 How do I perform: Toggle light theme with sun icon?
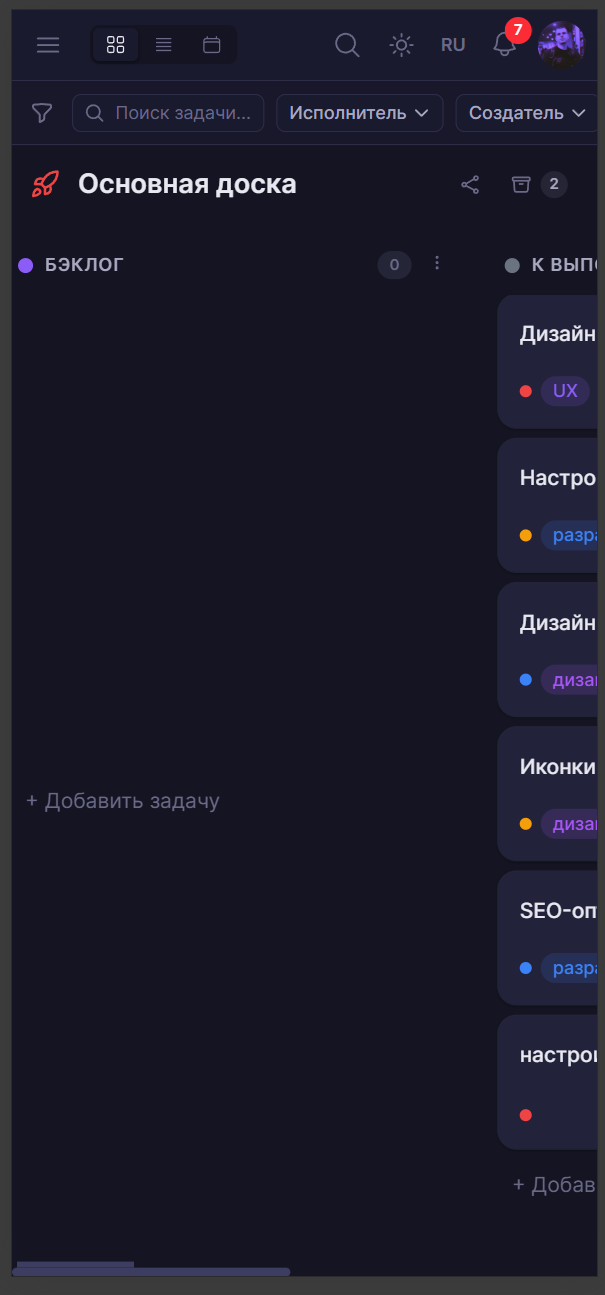pos(401,45)
